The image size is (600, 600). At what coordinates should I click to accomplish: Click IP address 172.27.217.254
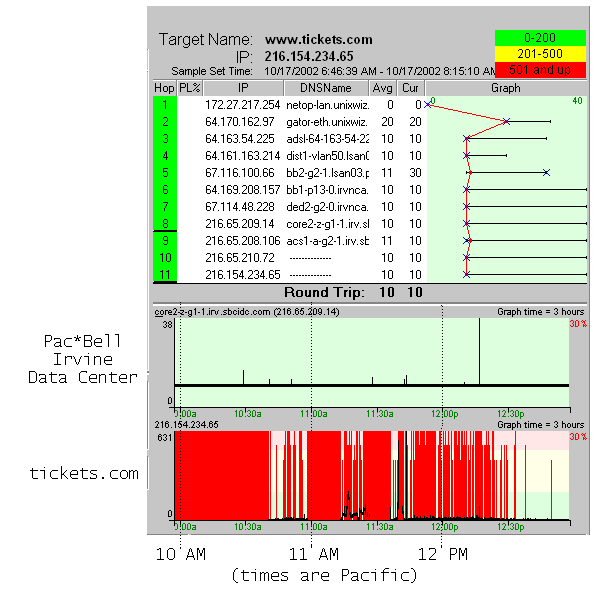243,105
